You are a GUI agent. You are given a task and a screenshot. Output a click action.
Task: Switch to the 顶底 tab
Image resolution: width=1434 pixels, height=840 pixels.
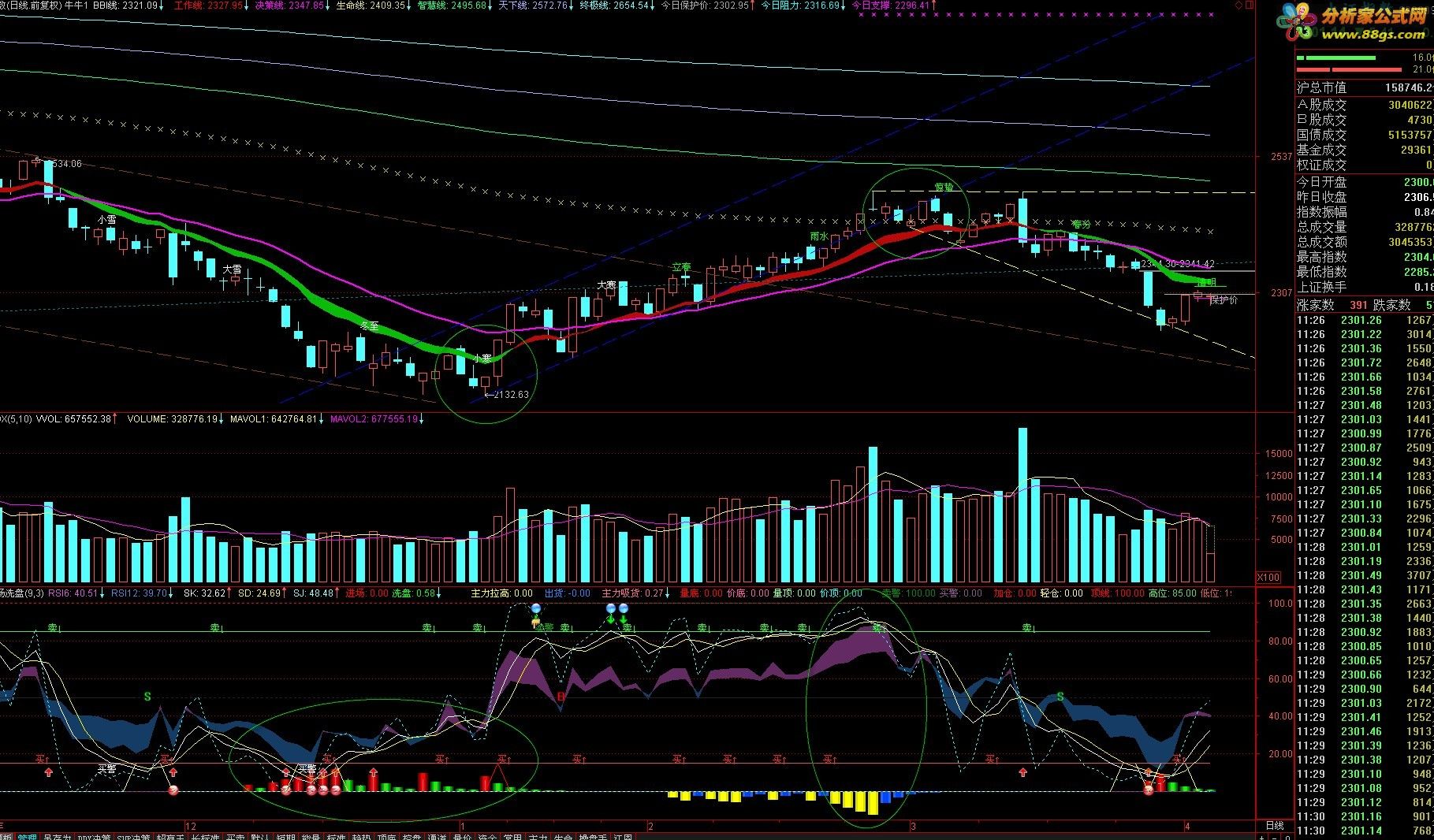click(386, 837)
